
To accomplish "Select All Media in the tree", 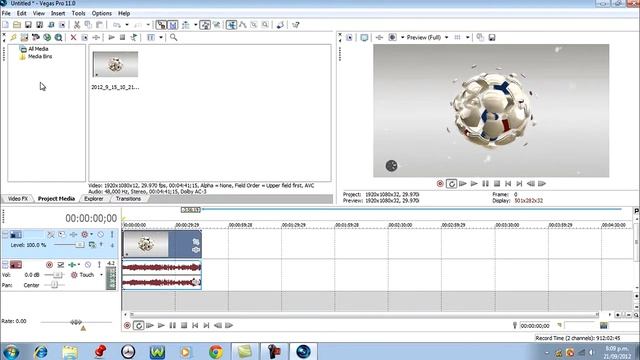I will (x=38, y=49).
